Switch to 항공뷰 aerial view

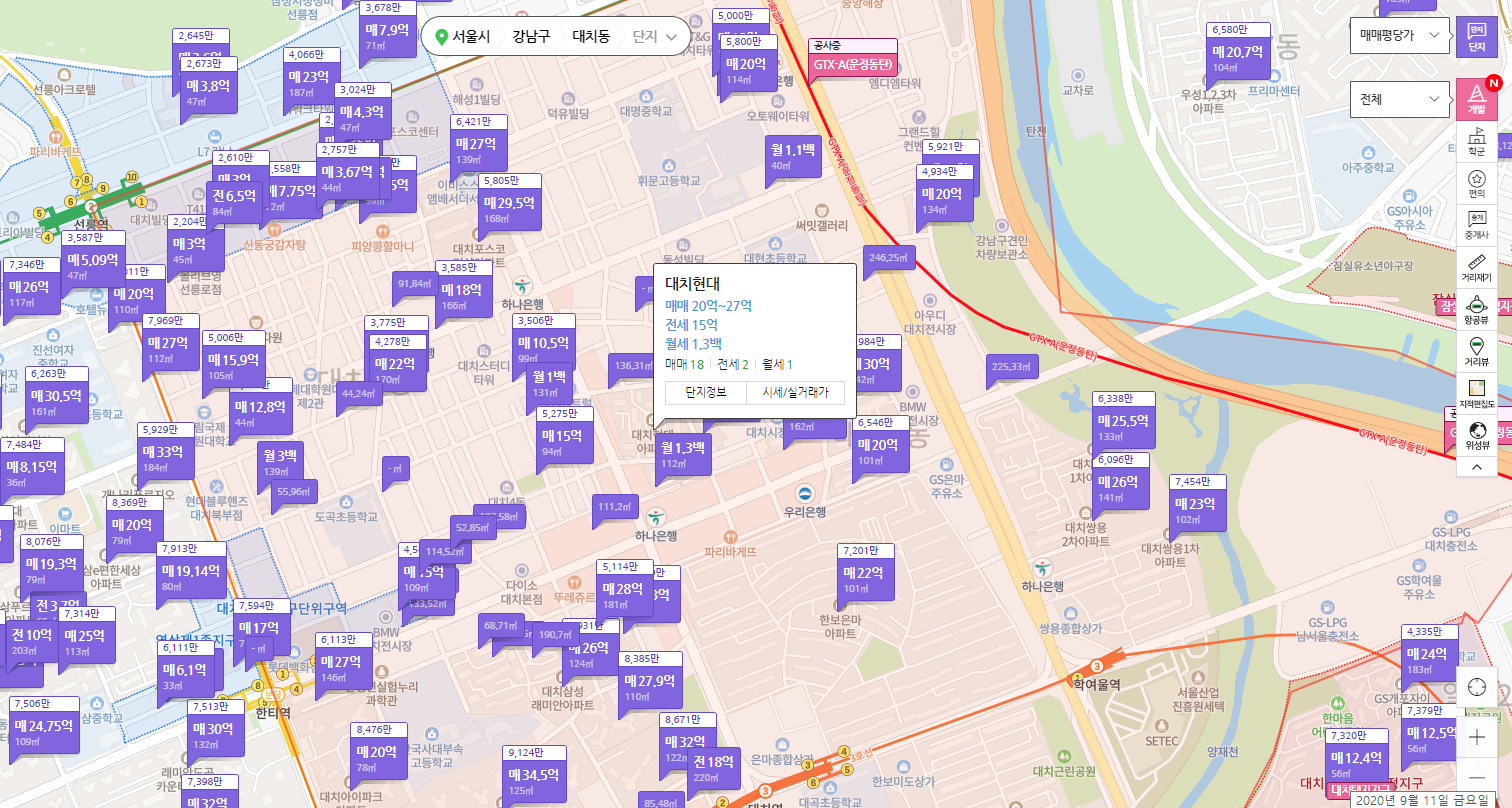(1477, 311)
